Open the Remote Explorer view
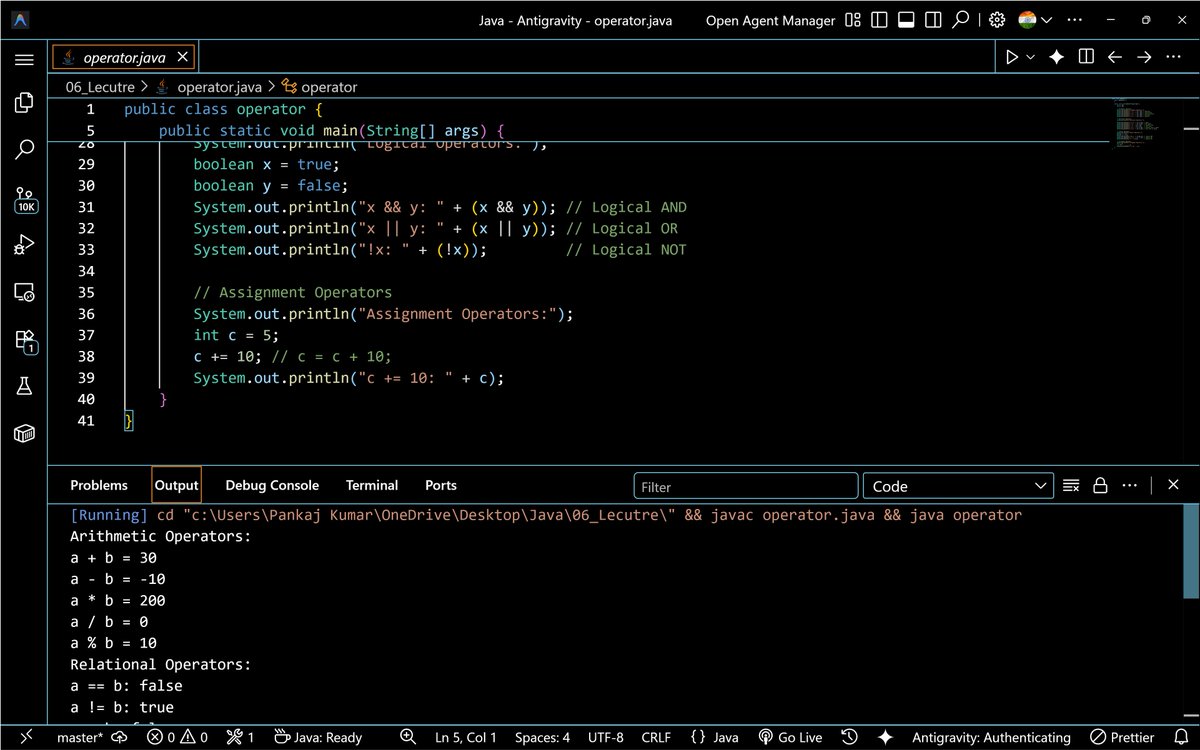1200x750 pixels. tap(24, 292)
